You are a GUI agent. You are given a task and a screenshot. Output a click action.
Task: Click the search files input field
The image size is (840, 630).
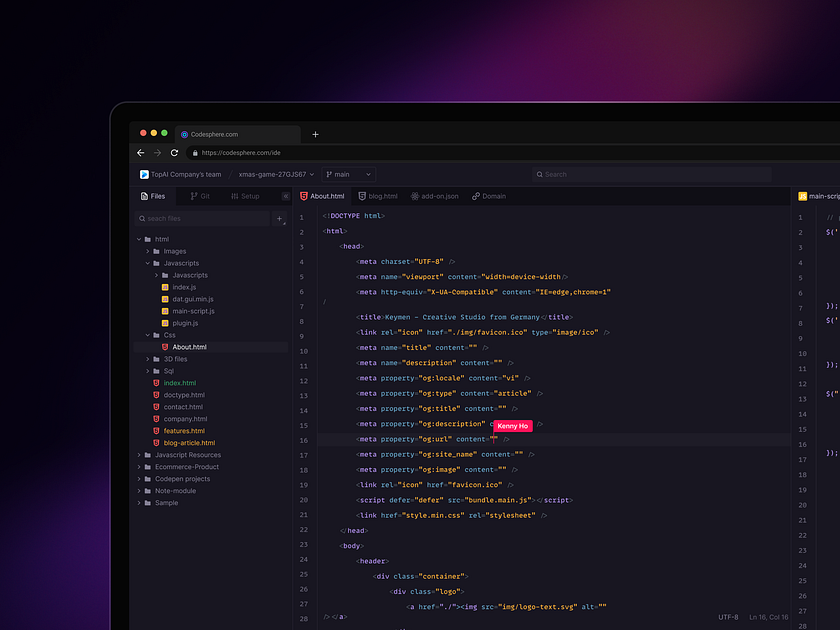pos(202,219)
